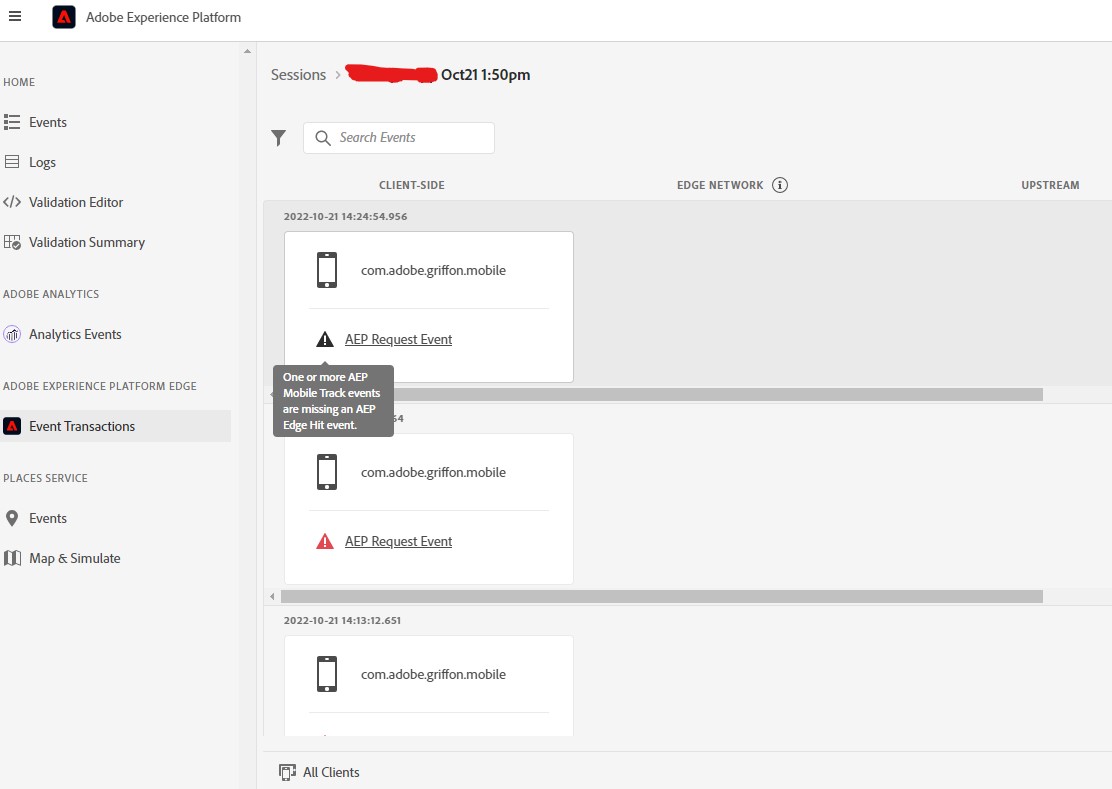Click the Upstream column header
Viewport: 1112px width, 789px height.
[1050, 184]
